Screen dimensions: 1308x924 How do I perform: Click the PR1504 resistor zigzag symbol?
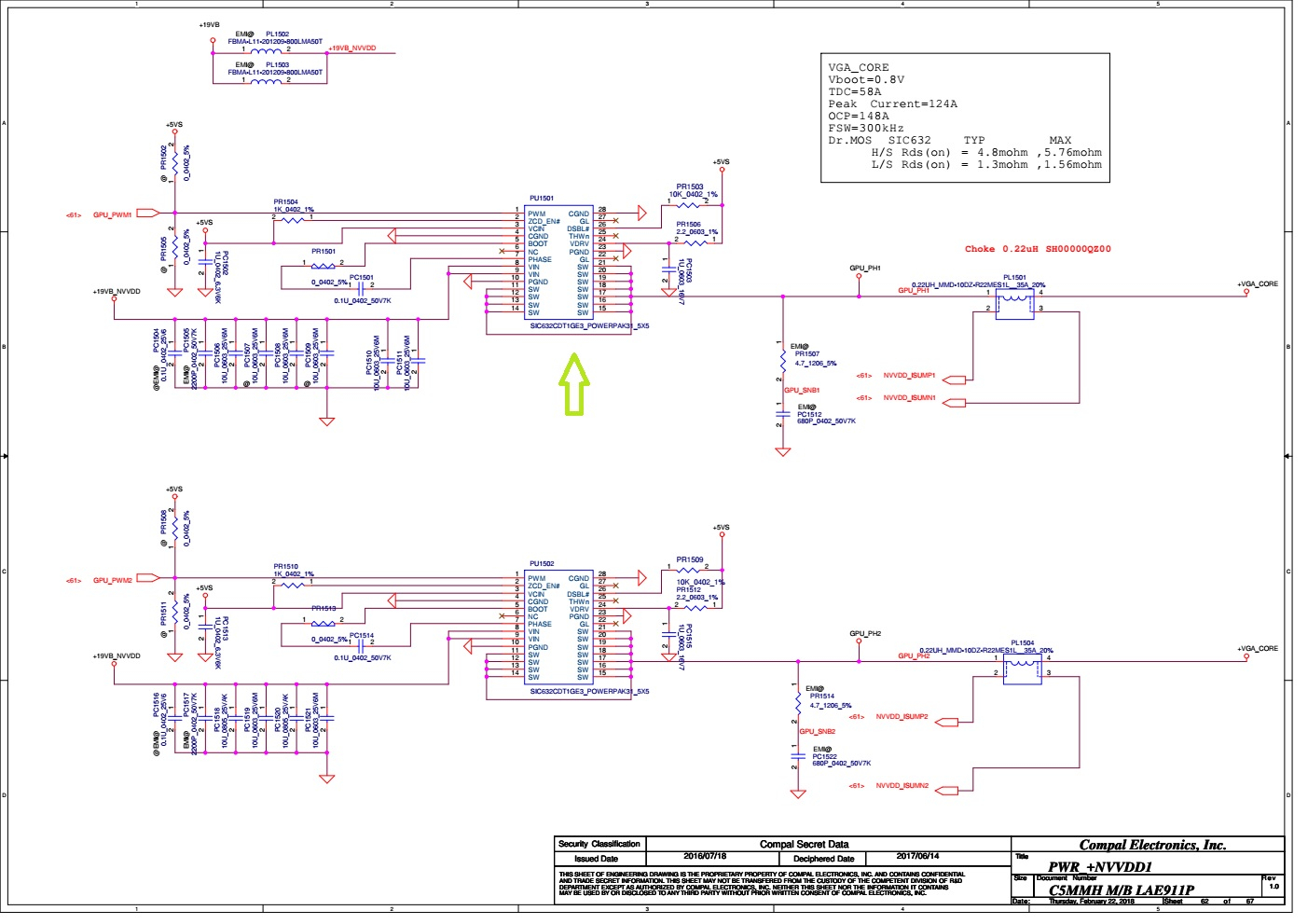click(295, 219)
